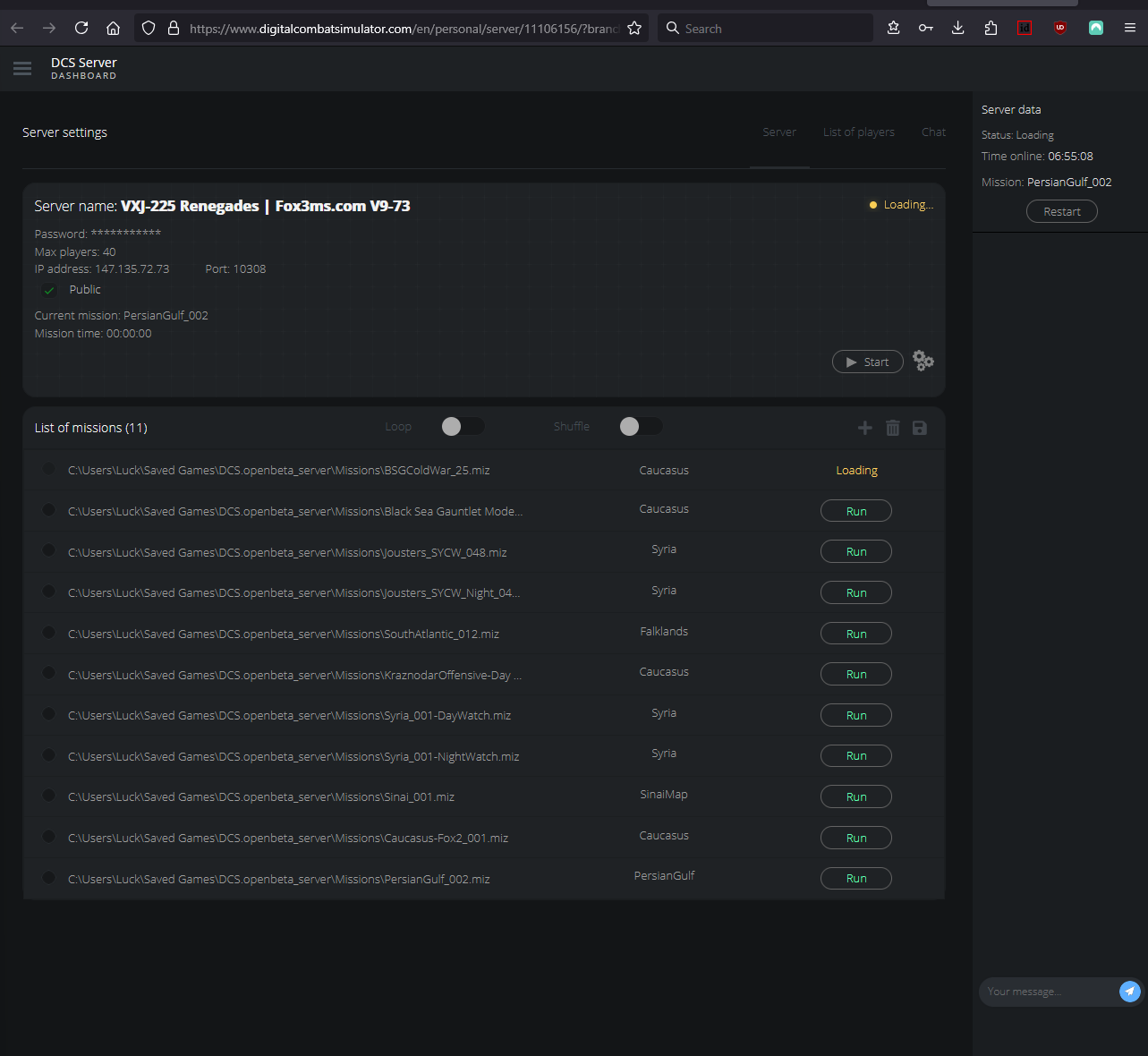The width and height of the screenshot is (1148, 1056).
Task: Uncheck the Public checkbox
Action: (49, 290)
